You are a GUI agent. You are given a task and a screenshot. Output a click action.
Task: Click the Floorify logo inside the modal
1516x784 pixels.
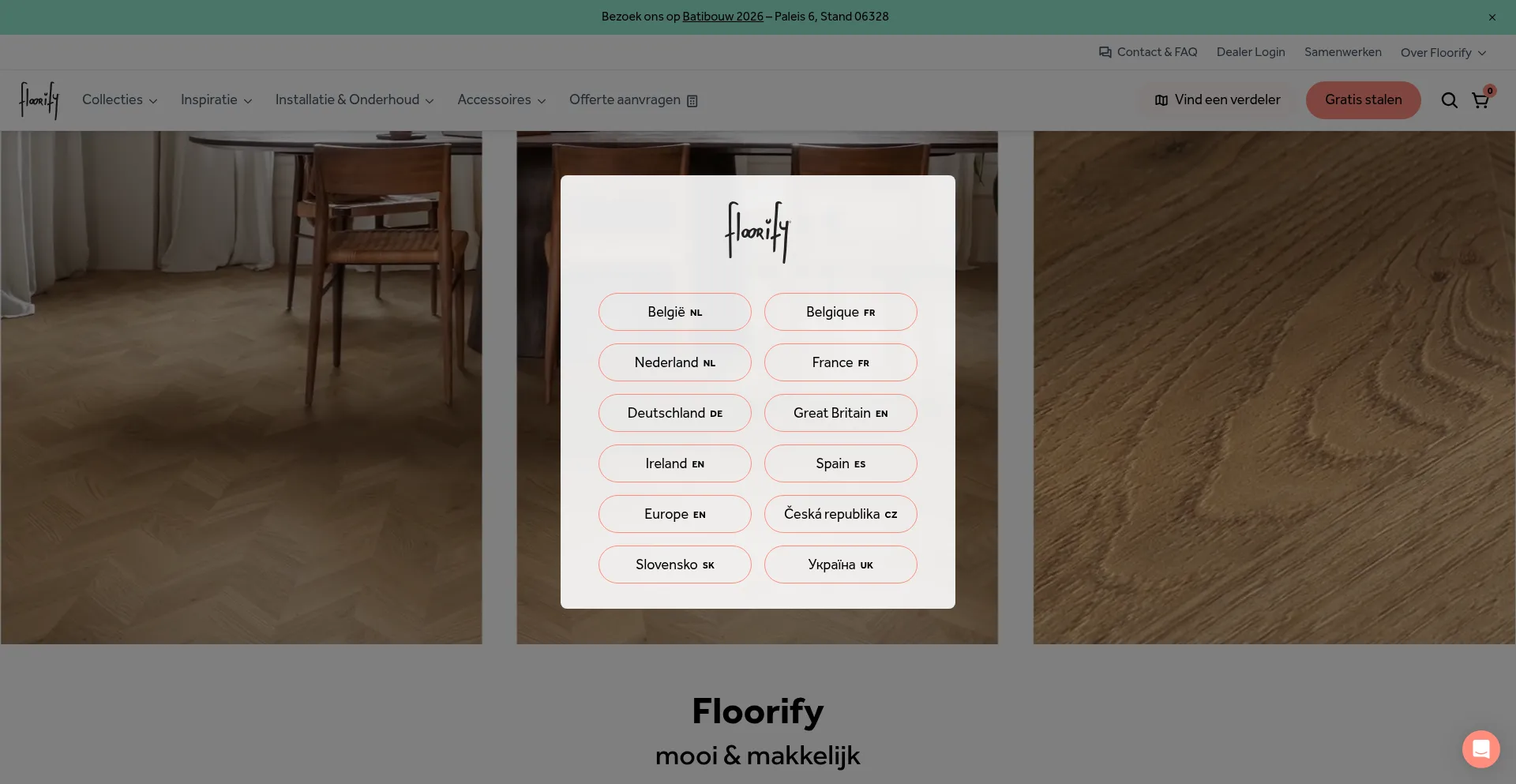[x=757, y=231]
